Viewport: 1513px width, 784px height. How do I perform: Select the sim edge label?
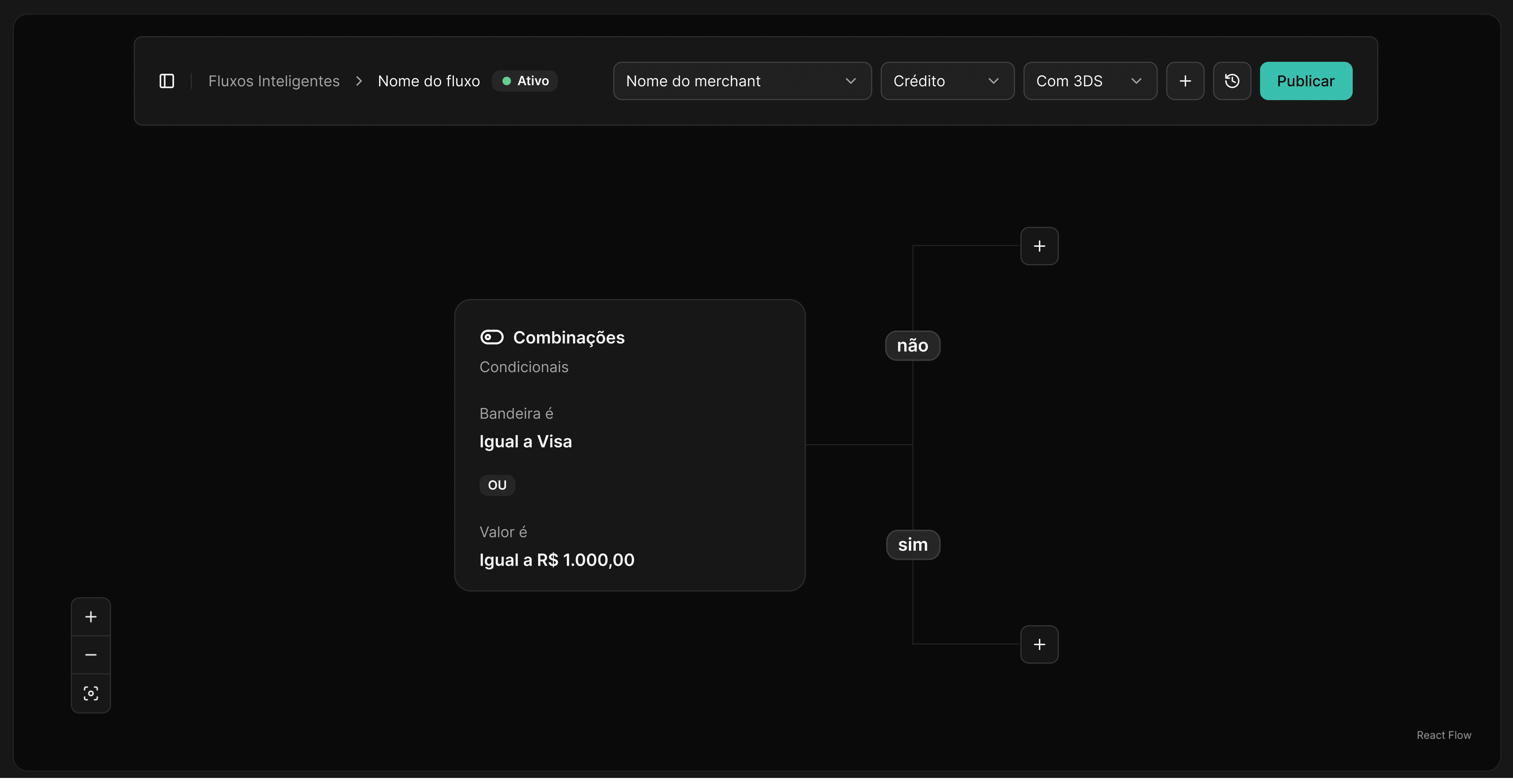pyautogui.click(x=913, y=545)
